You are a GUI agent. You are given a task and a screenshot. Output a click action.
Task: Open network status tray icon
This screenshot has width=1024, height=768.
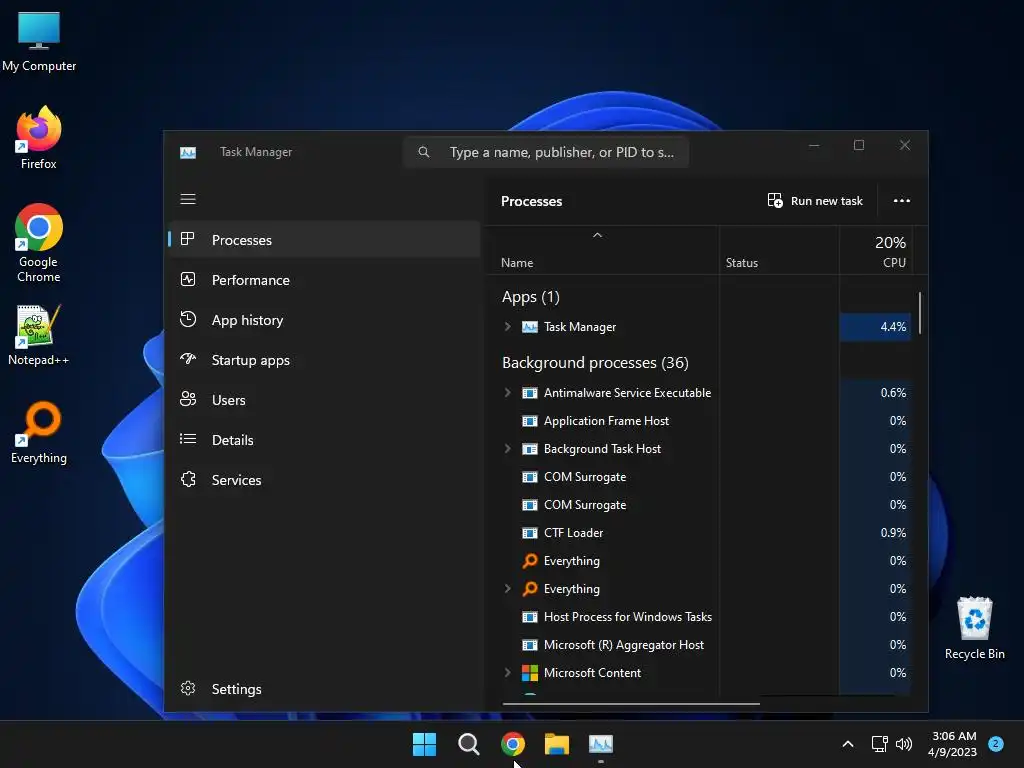(x=880, y=744)
